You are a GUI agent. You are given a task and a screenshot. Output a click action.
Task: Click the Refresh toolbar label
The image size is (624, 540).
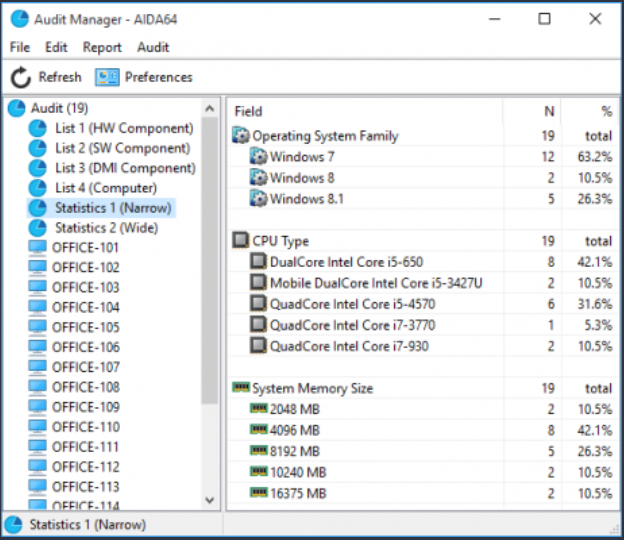[x=60, y=77]
